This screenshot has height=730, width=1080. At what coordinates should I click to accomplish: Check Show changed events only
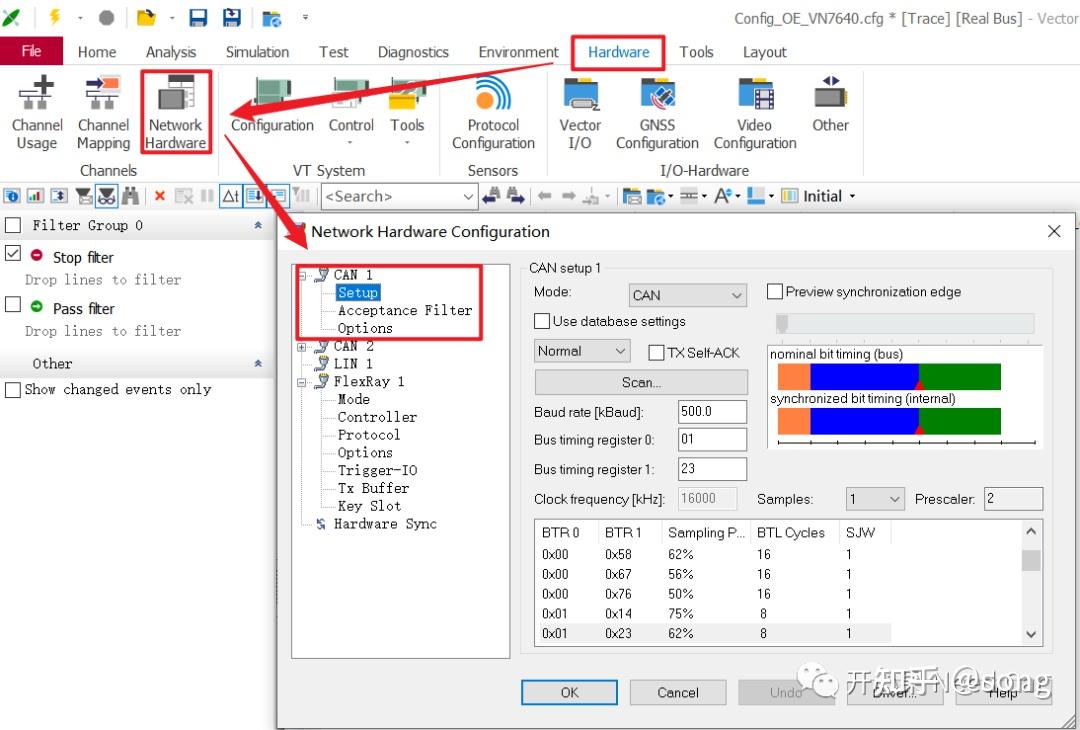tap(12, 390)
